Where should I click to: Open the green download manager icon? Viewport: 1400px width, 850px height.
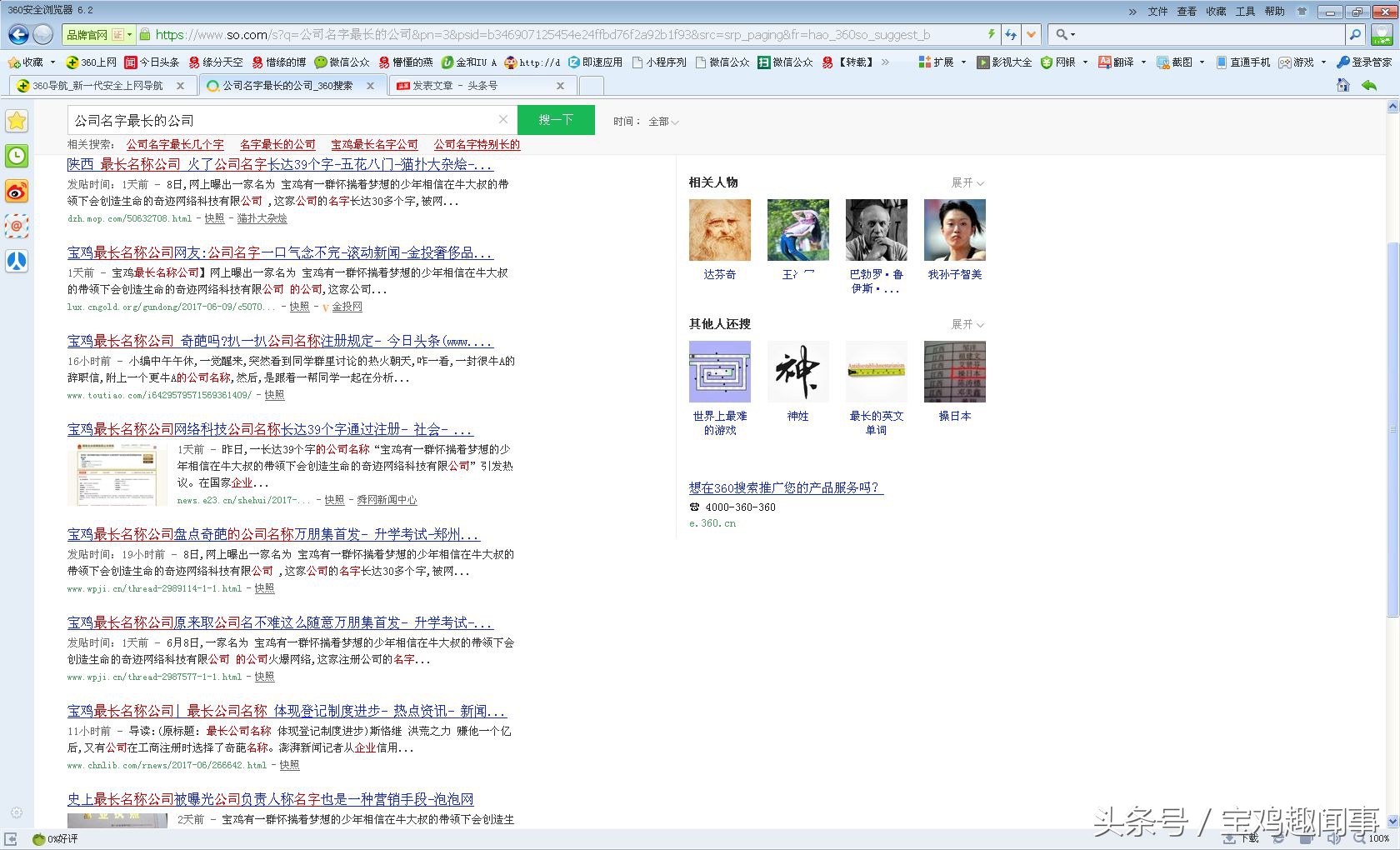click(x=1382, y=34)
